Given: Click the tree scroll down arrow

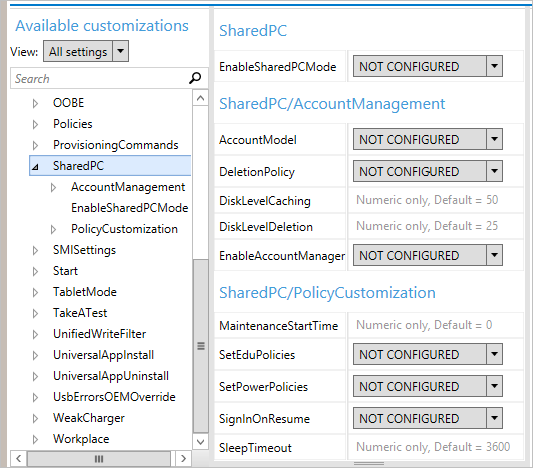Looking at the screenshot, I should point(201,442).
